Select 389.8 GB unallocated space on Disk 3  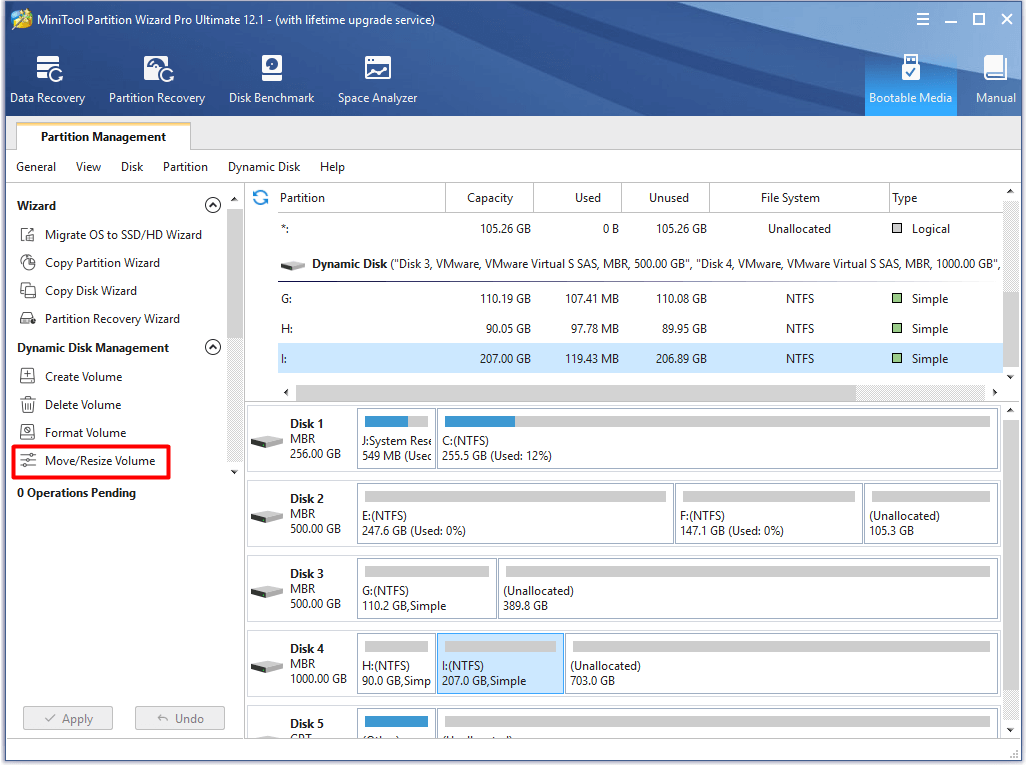pos(748,589)
